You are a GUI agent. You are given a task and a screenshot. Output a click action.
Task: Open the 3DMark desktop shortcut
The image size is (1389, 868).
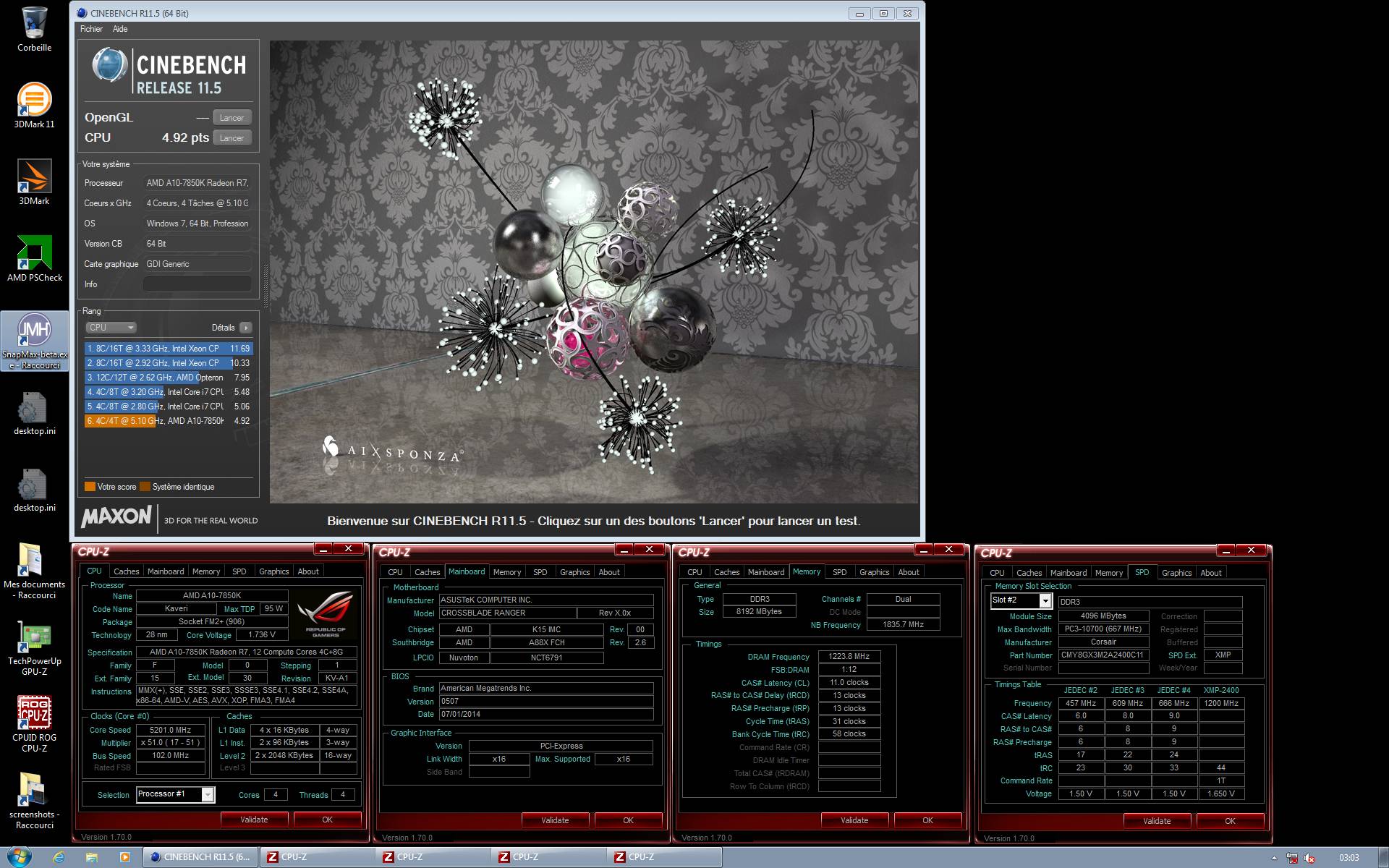pyautogui.click(x=34, y=182)
